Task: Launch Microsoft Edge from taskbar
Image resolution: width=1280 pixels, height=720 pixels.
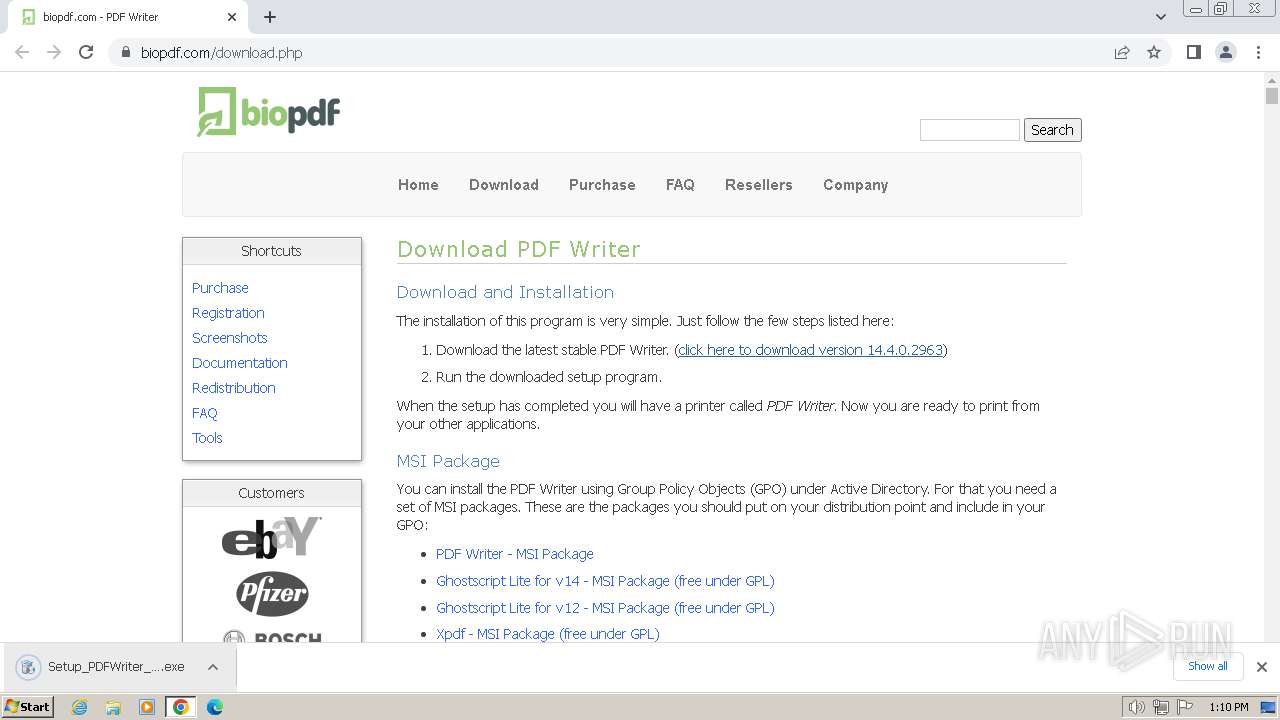Action: point(215,707)
